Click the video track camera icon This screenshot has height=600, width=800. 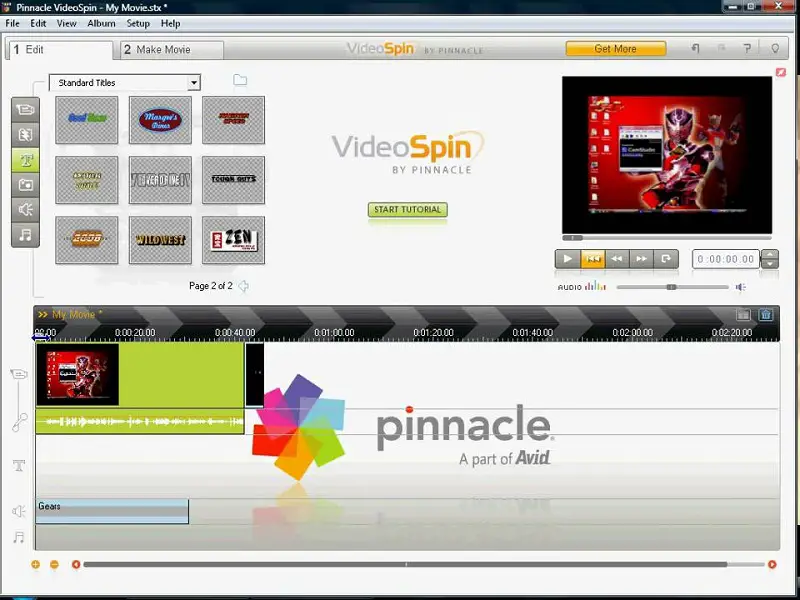18,374
